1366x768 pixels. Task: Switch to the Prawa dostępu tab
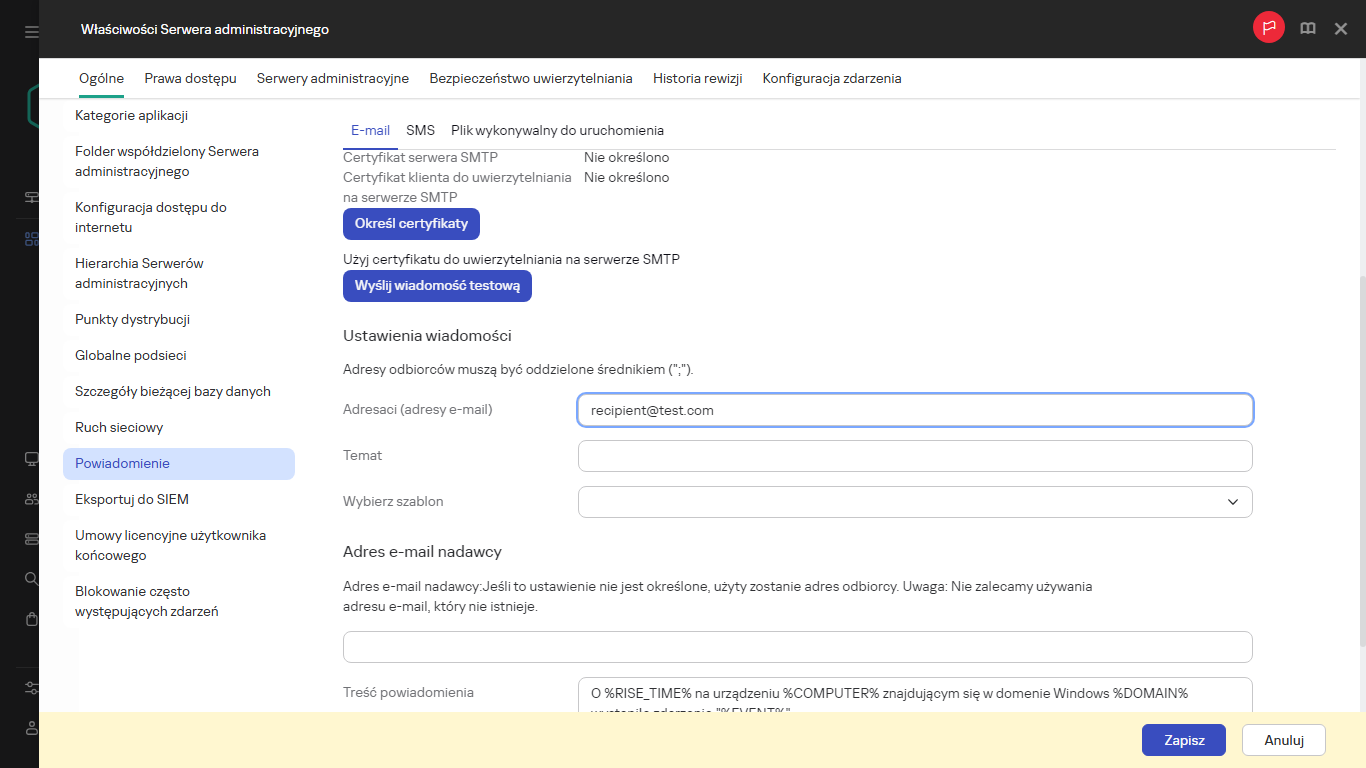tap(190, 77)
